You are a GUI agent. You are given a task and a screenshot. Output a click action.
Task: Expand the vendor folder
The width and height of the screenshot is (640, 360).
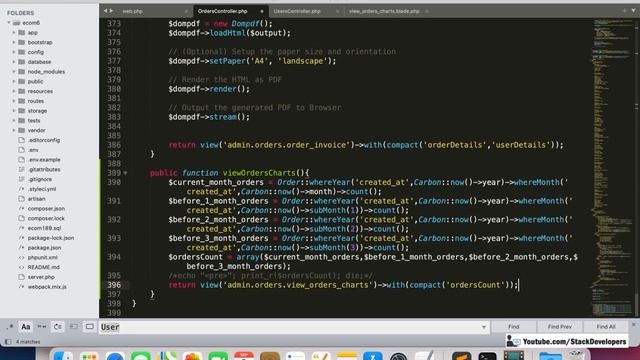pos(14,130)
